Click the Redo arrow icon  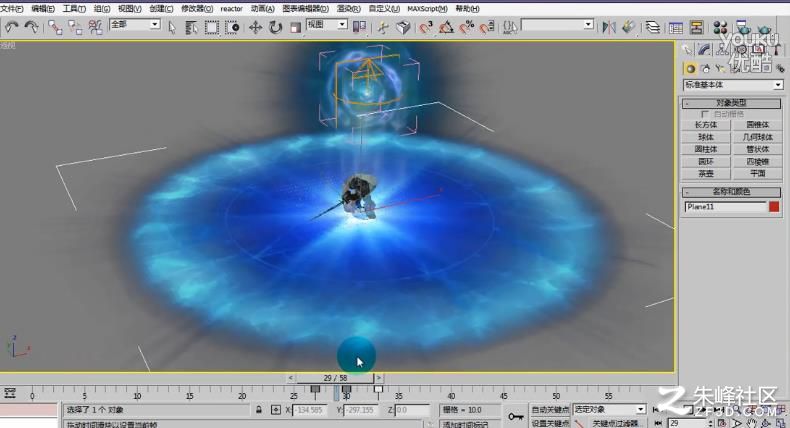point(32,27)
